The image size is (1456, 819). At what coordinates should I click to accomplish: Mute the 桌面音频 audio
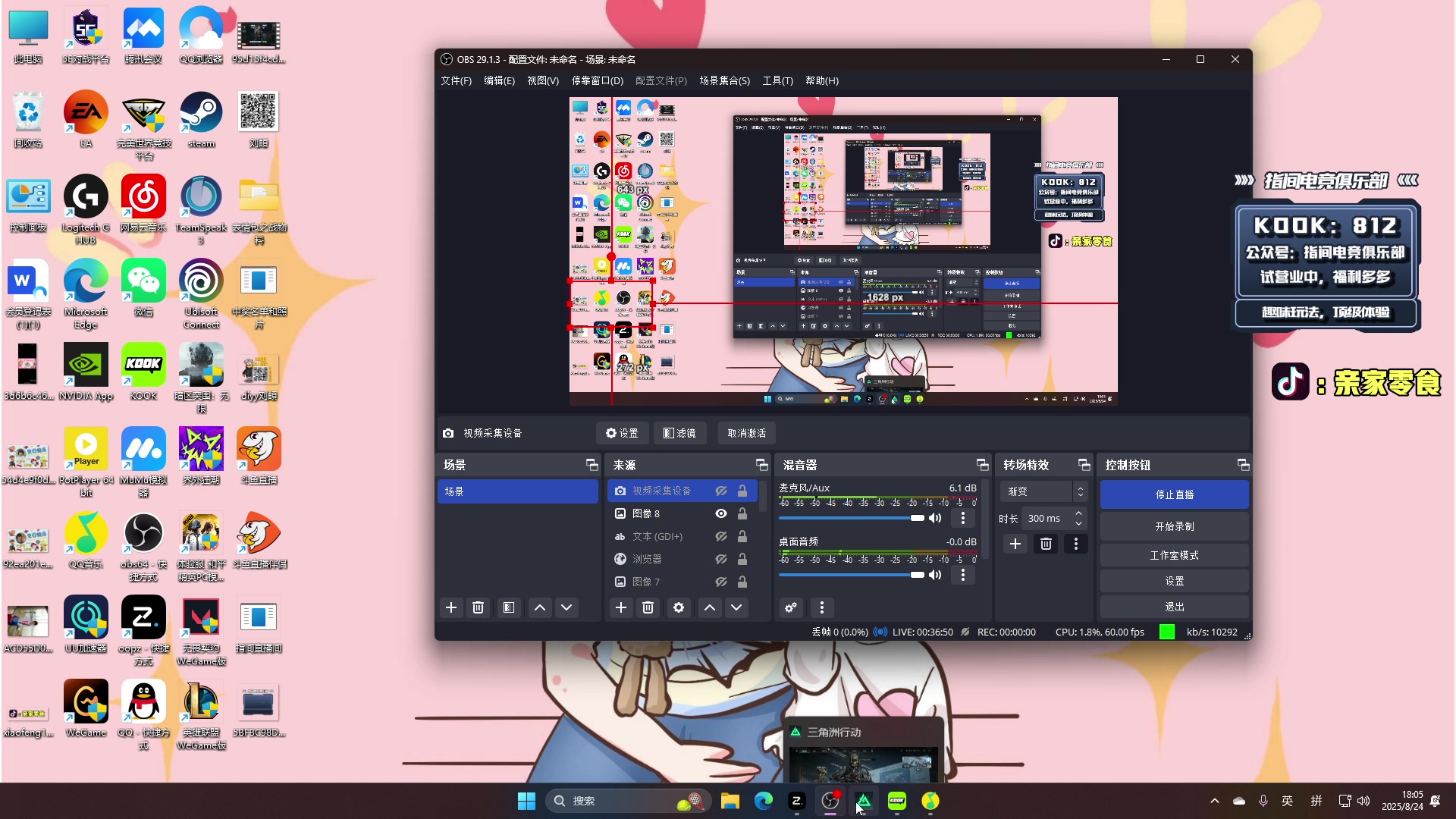point(935,575)
